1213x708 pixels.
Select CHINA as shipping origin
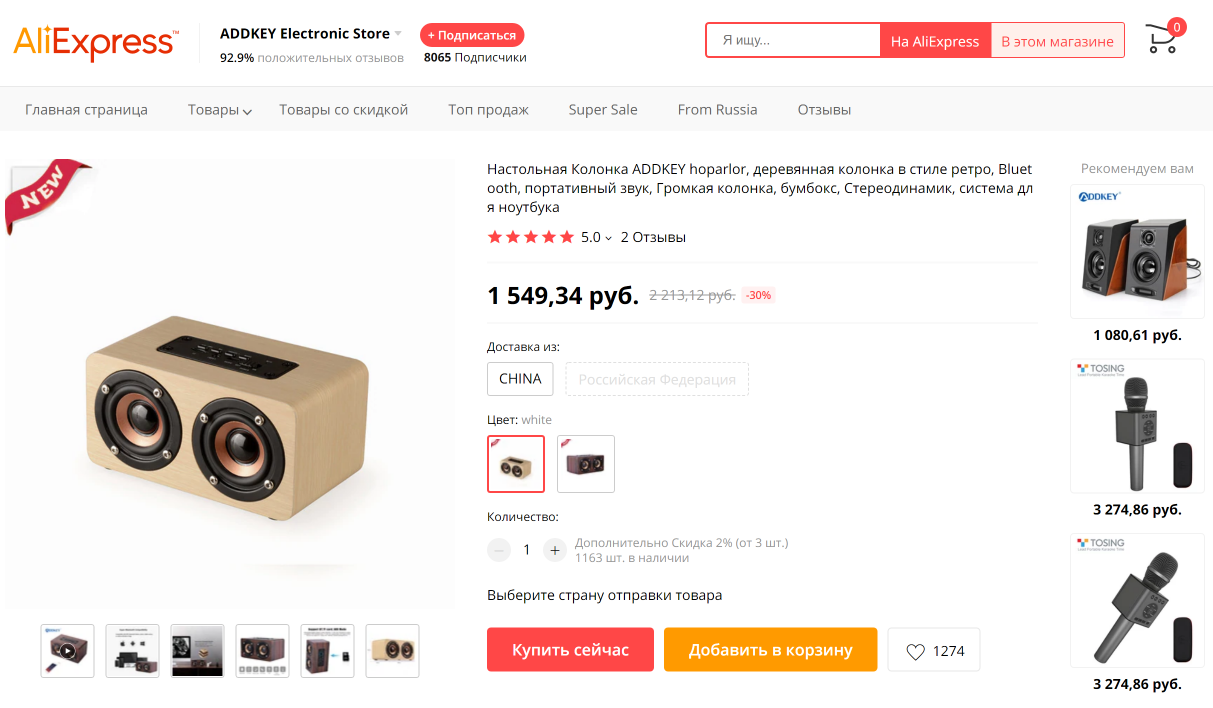click(x=520, y=379)
